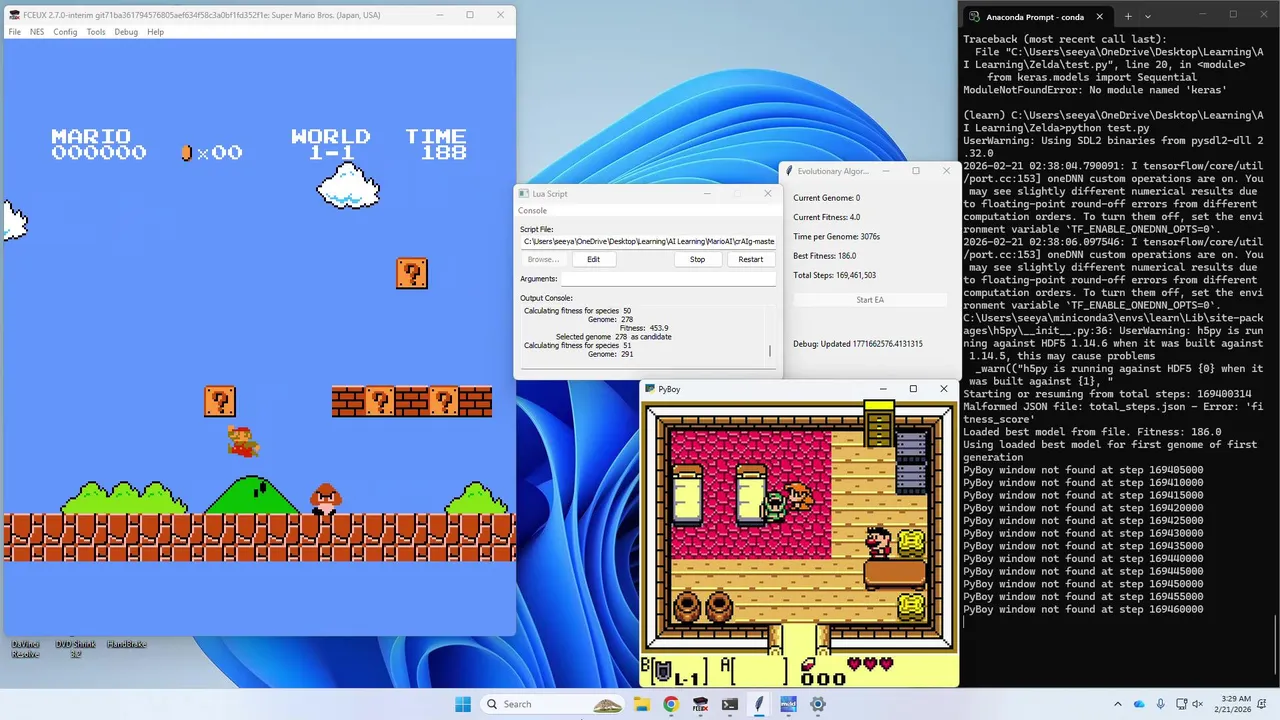Click the 'Debug: Updated' status text
Screen dimensions: 1280x720
(x=858, y=344)
